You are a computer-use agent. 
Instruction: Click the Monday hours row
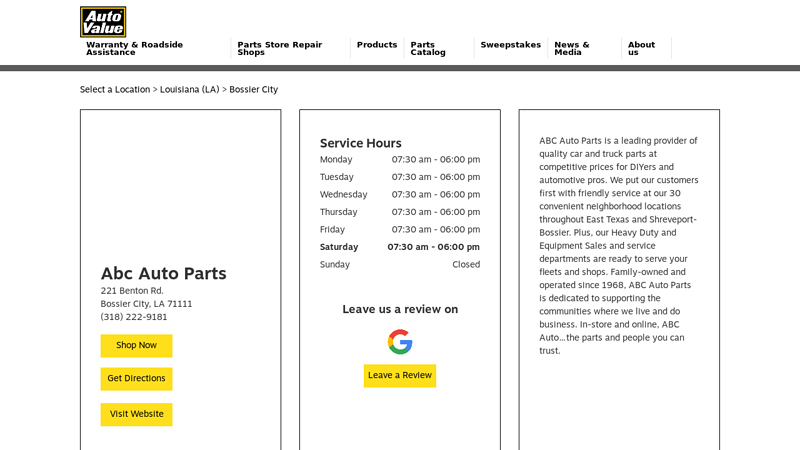pos(400,160)
